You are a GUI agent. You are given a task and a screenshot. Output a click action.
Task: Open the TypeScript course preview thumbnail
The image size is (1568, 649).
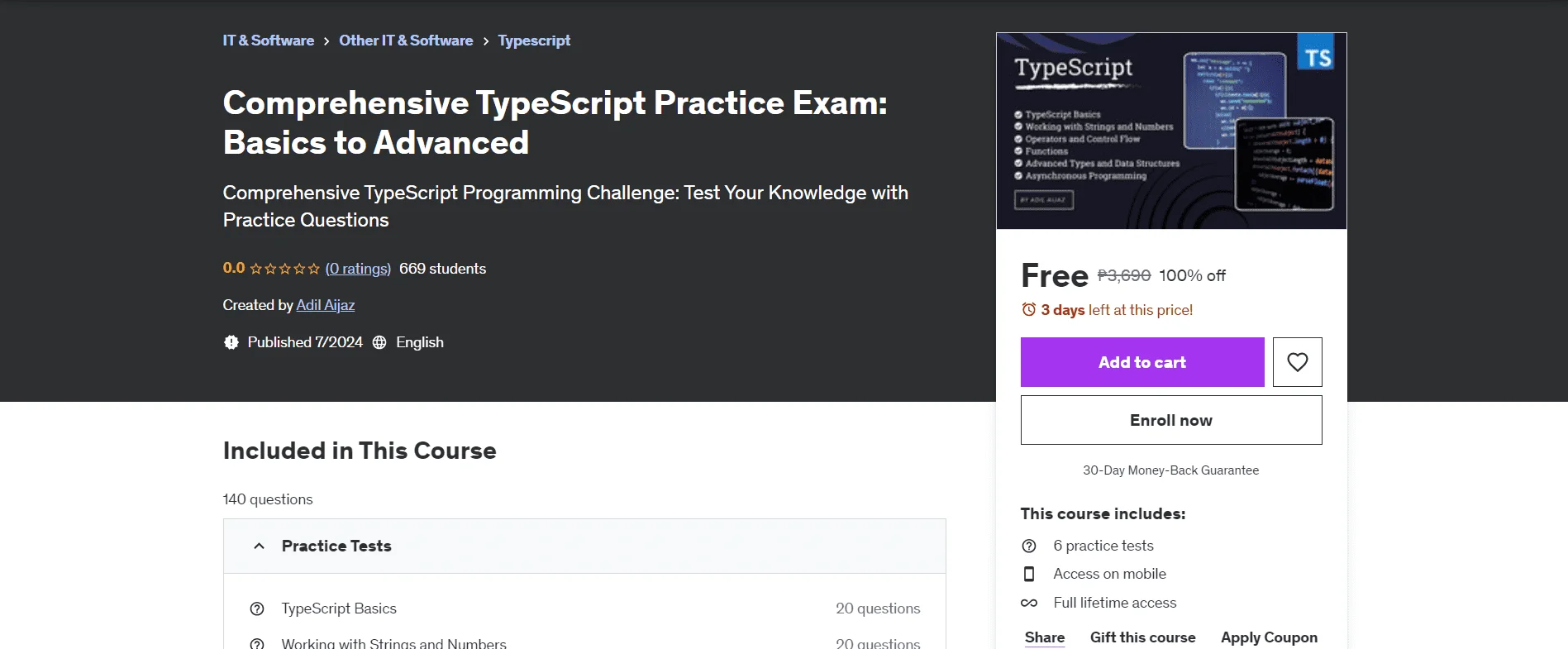tap(1171, 131)
